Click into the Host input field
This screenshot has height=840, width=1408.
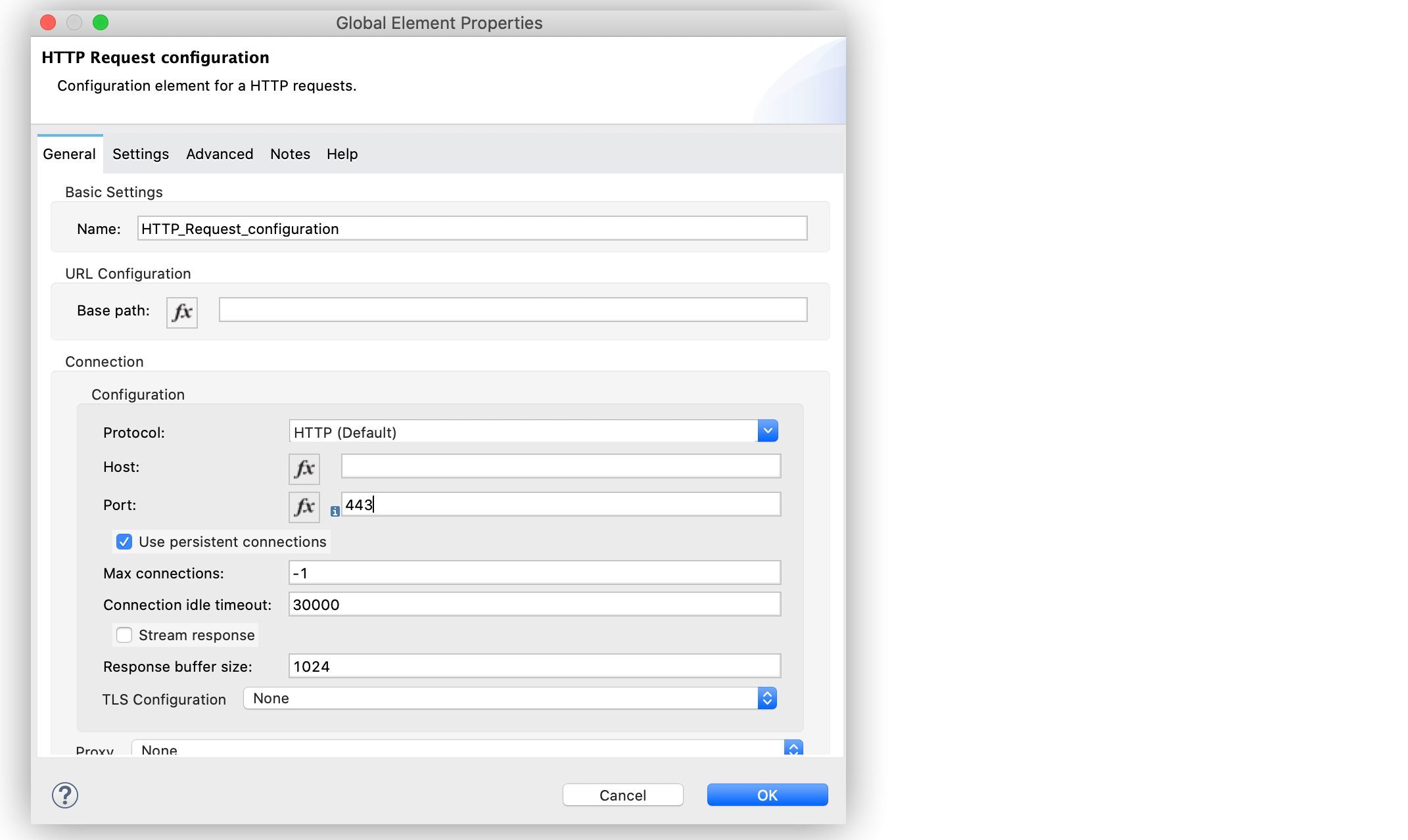(x=561, y=467)
